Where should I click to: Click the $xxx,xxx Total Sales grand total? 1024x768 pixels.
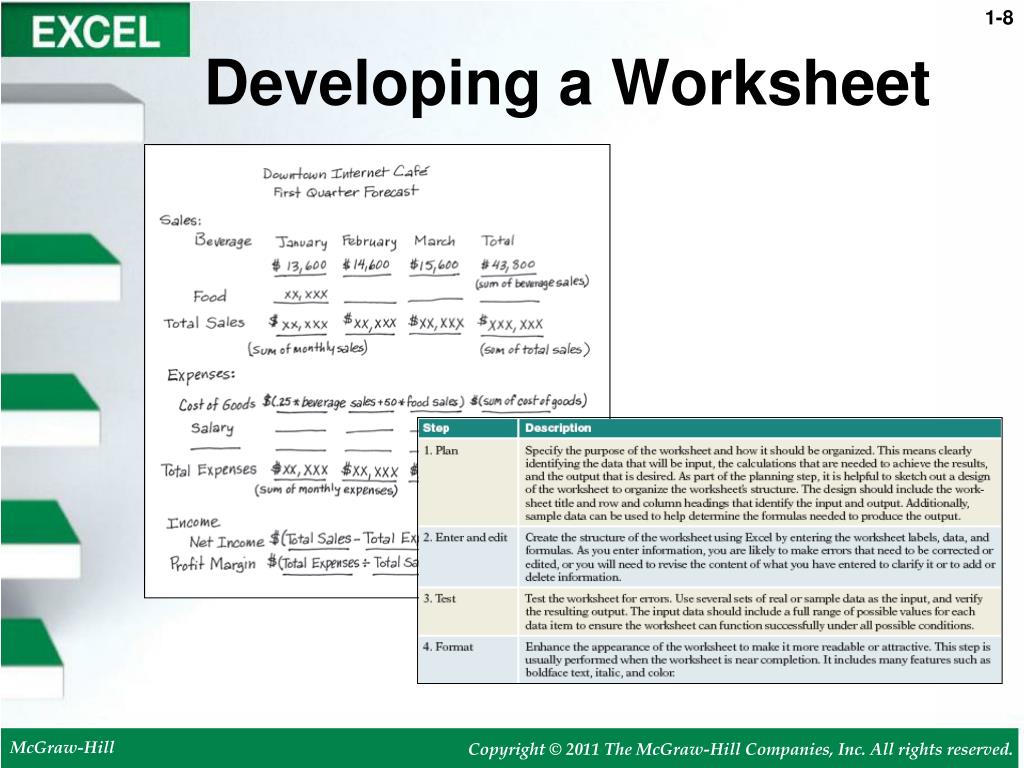coord(511,323)
